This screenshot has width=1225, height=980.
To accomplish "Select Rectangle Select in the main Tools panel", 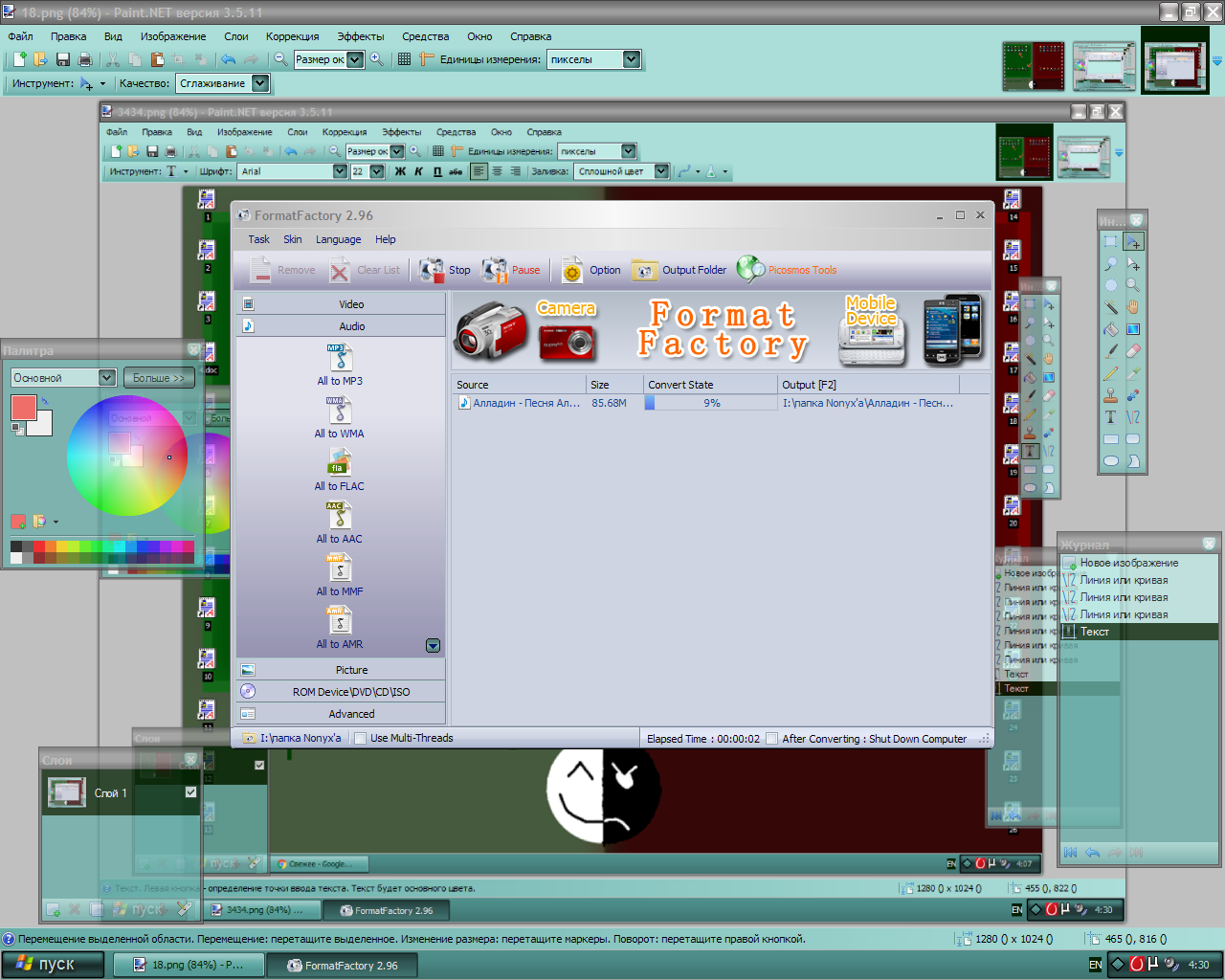I will tap(1110, 241).
